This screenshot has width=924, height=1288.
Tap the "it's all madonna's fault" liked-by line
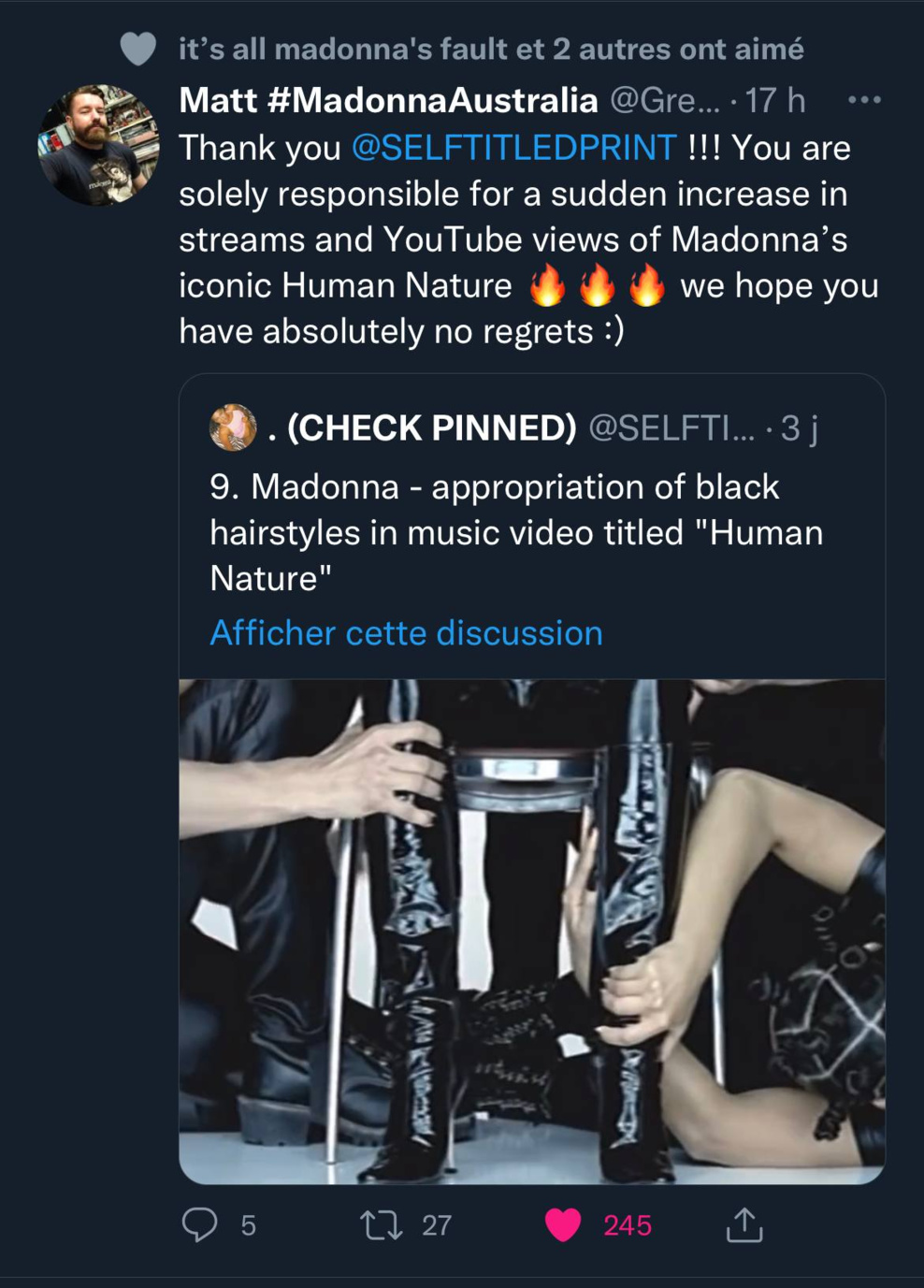pyautogui.click(x=490, y=49)
